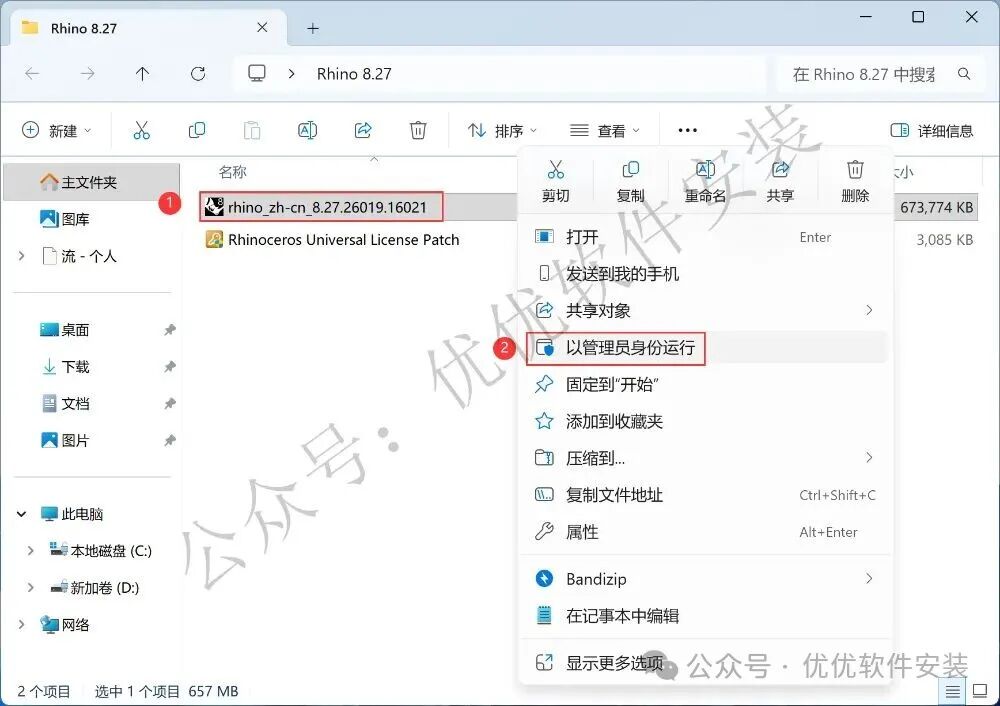Click 剪切 in the context menu

point(555,182)
